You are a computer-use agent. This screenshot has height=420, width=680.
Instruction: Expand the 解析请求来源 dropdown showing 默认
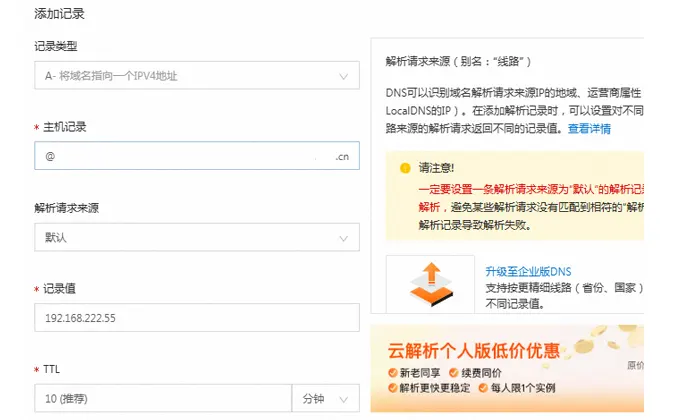(196, 238)
